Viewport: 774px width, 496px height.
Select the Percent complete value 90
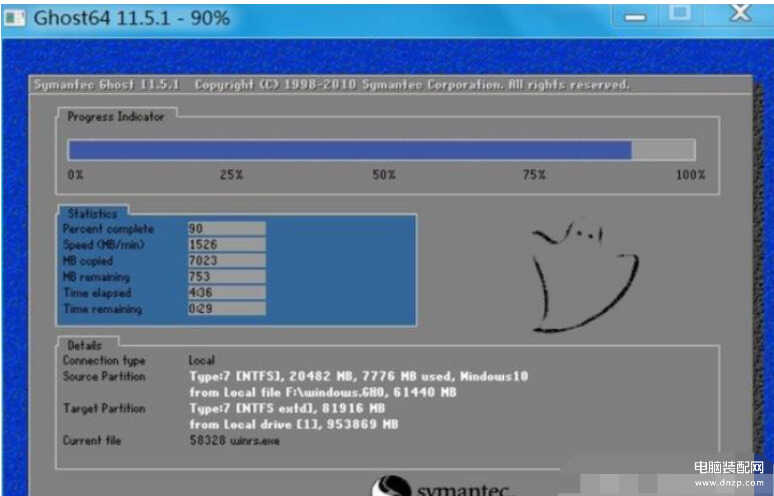click(227, 229)
